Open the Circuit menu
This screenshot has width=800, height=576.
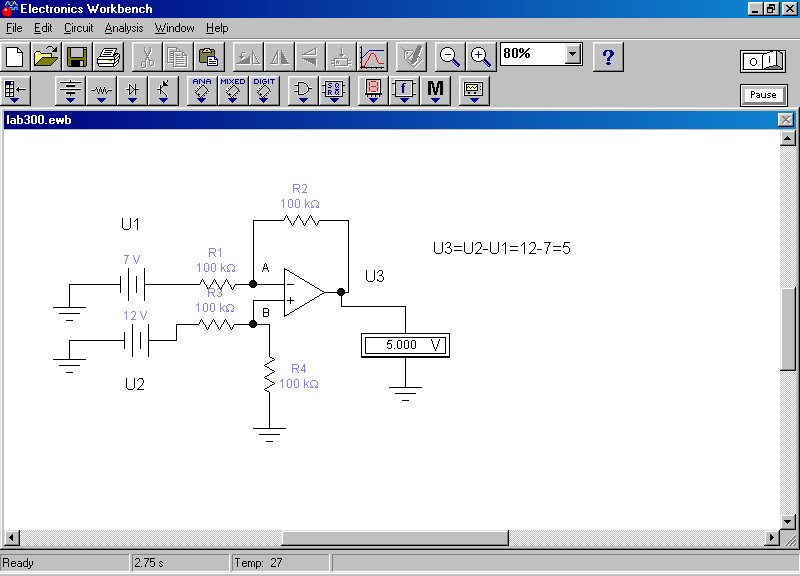(x=78, y=28)
